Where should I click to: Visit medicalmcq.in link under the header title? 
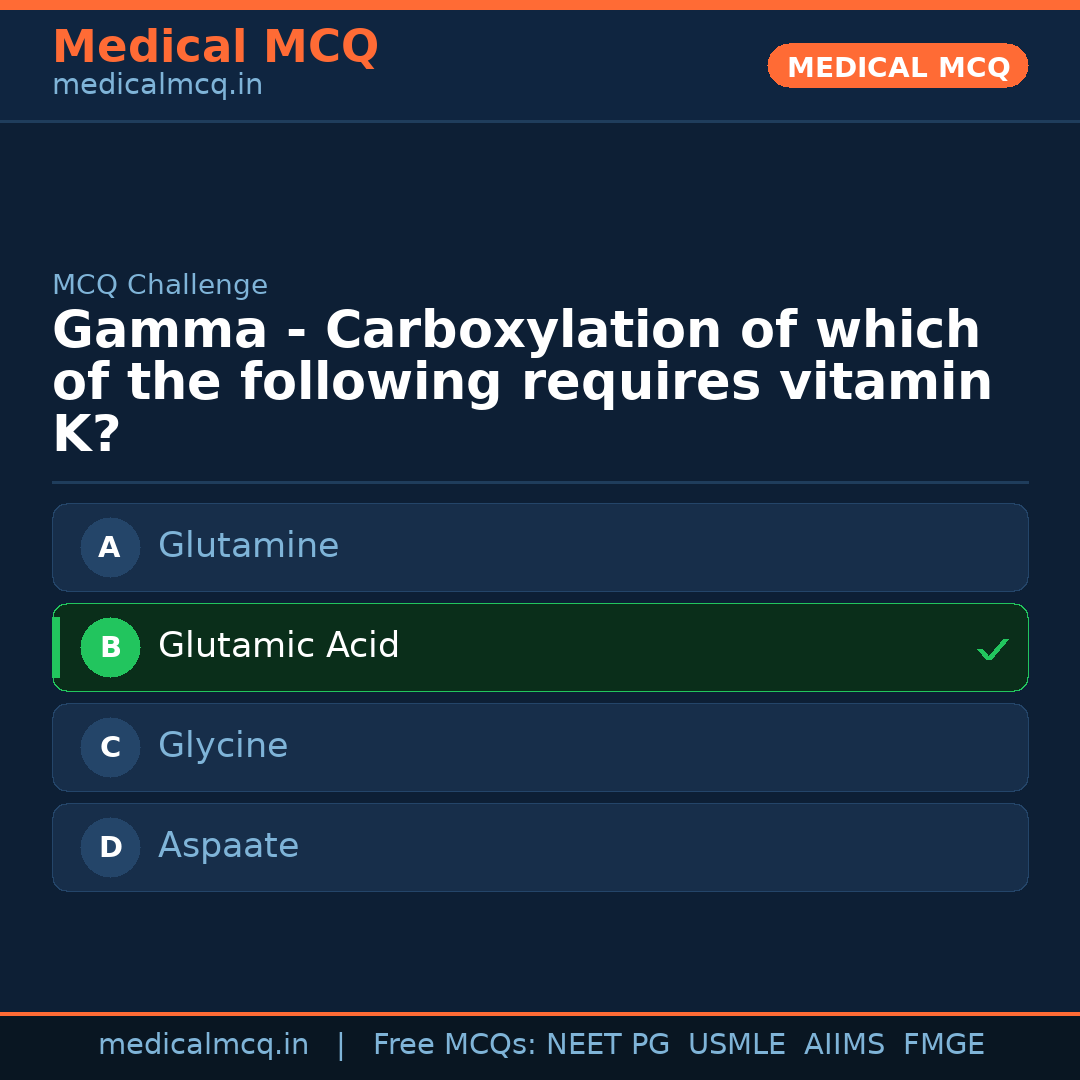pyautogui.click(x=157, y=86)
